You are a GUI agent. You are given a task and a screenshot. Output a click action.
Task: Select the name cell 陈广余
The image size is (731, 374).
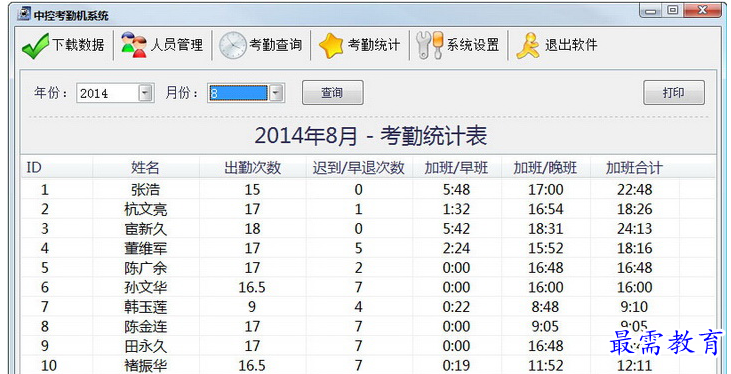pos(145,268)
